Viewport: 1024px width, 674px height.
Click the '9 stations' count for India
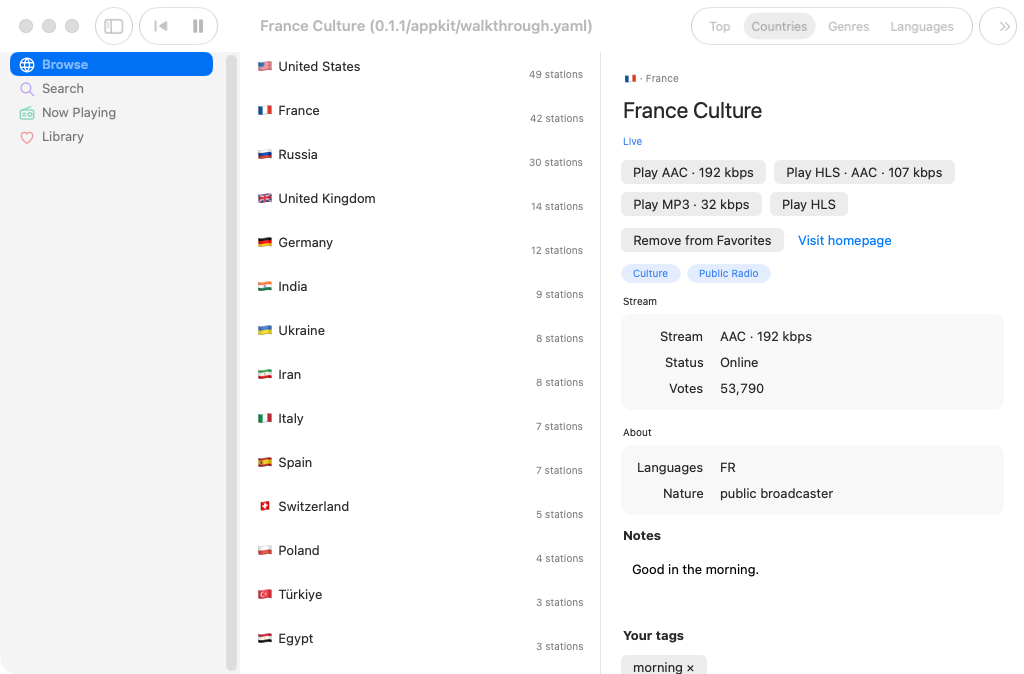click(x=559, y=295)
